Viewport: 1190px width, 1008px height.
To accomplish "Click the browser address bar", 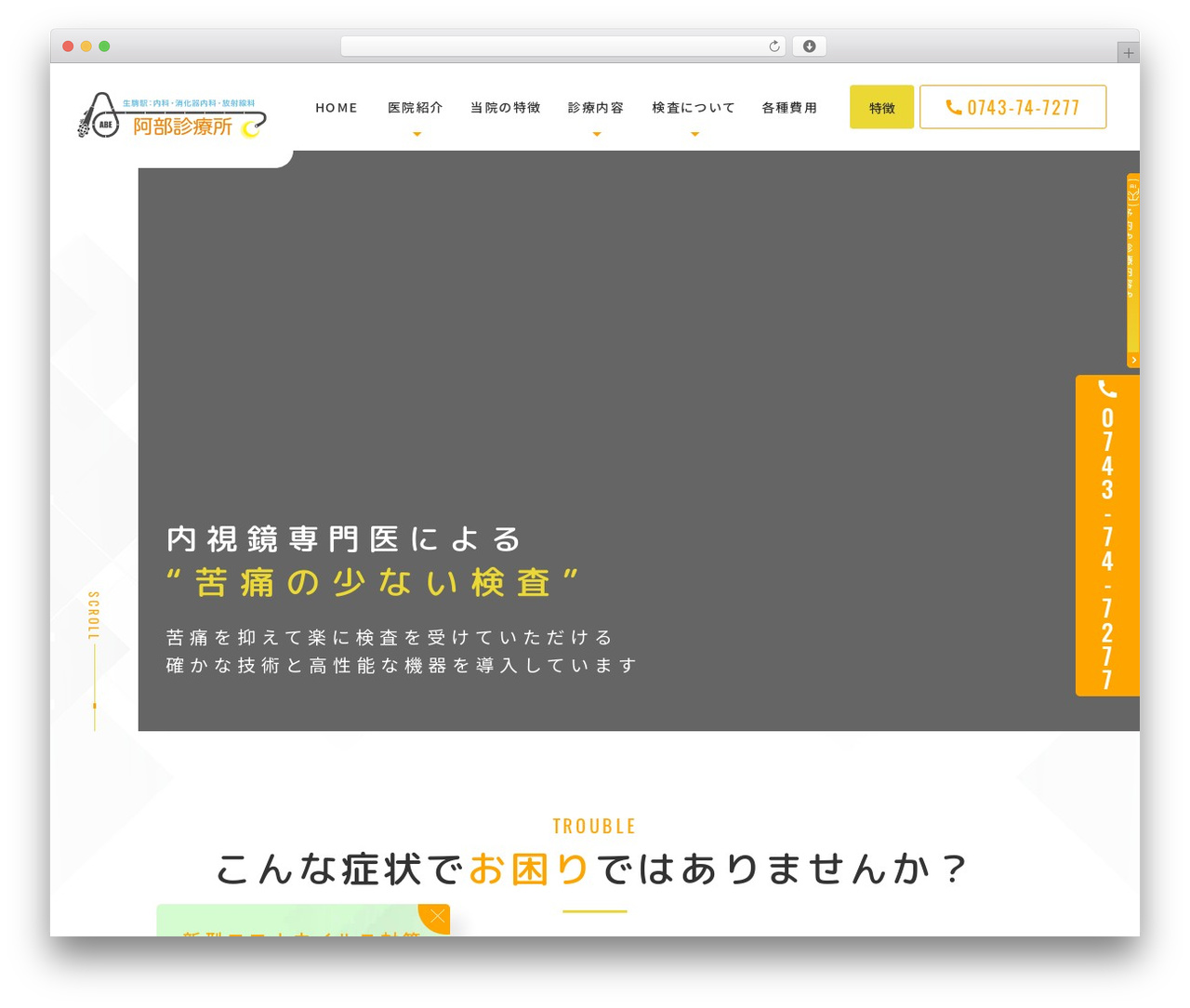I will [563, 46].
